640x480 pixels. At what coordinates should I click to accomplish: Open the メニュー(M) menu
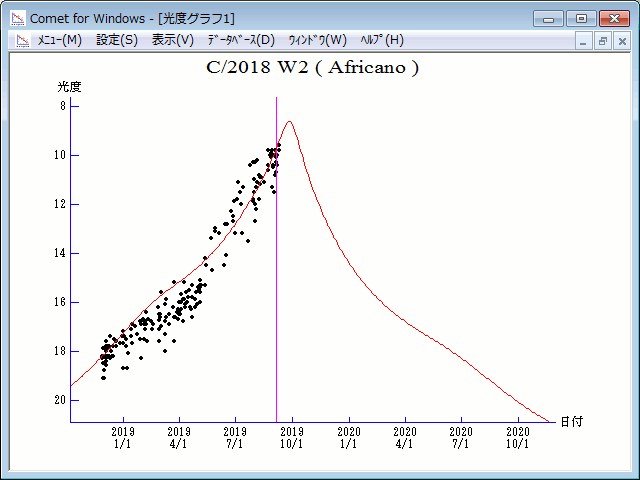point(59,40)
